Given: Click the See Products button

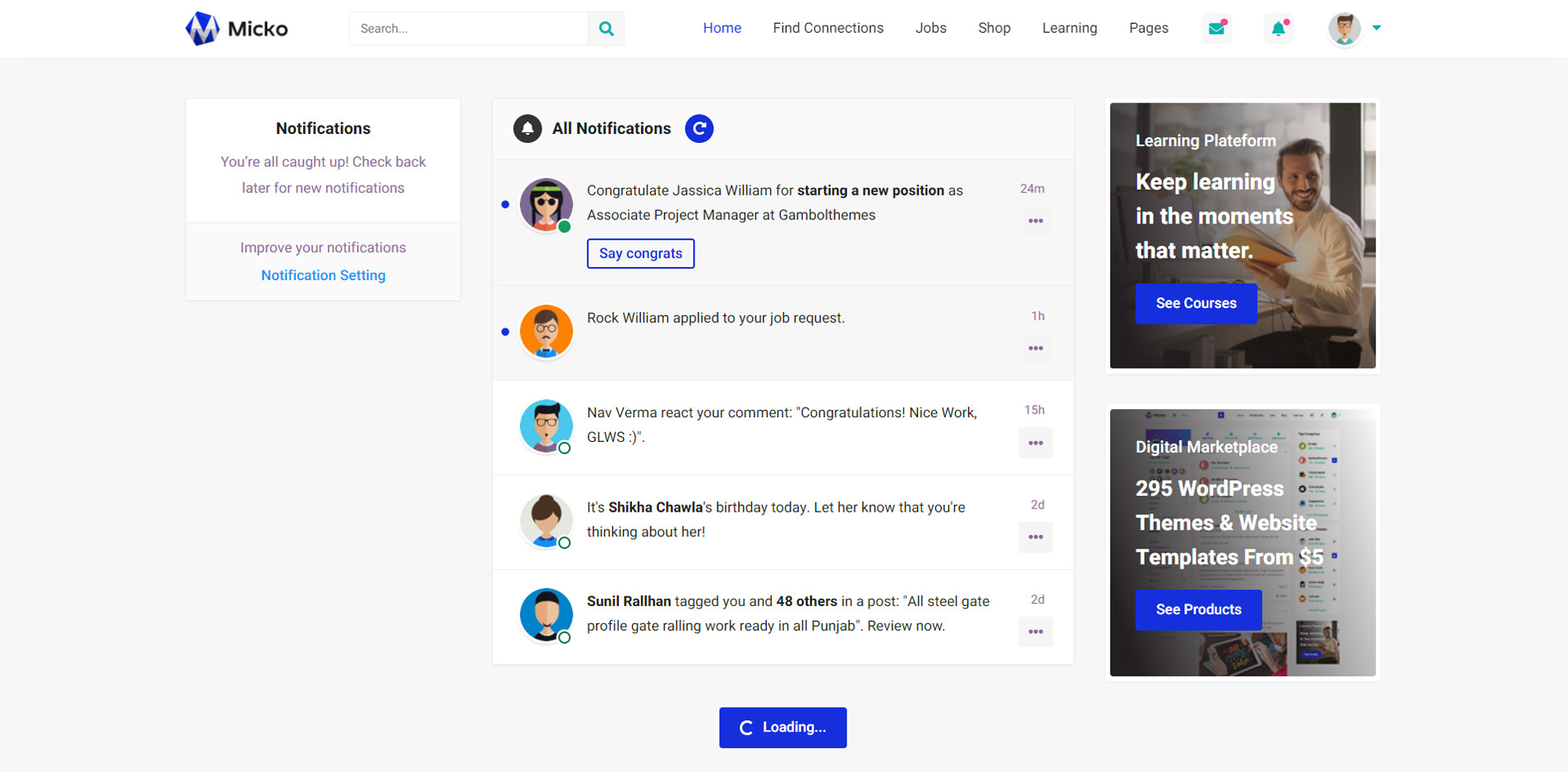Looking at the screenshot, I should pos(1198,609).
